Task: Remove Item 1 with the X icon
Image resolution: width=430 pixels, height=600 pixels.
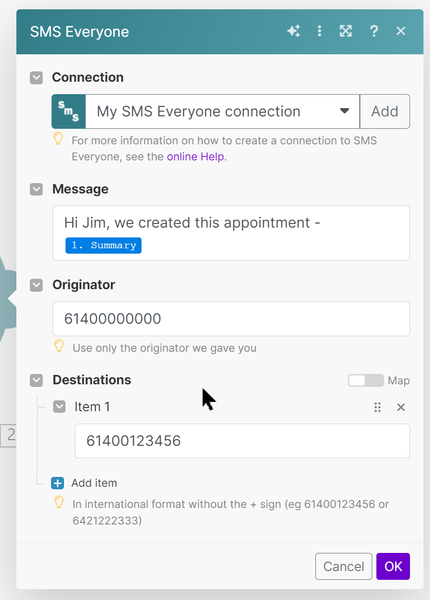Action: pyautogui.click(x=401, y=407)
